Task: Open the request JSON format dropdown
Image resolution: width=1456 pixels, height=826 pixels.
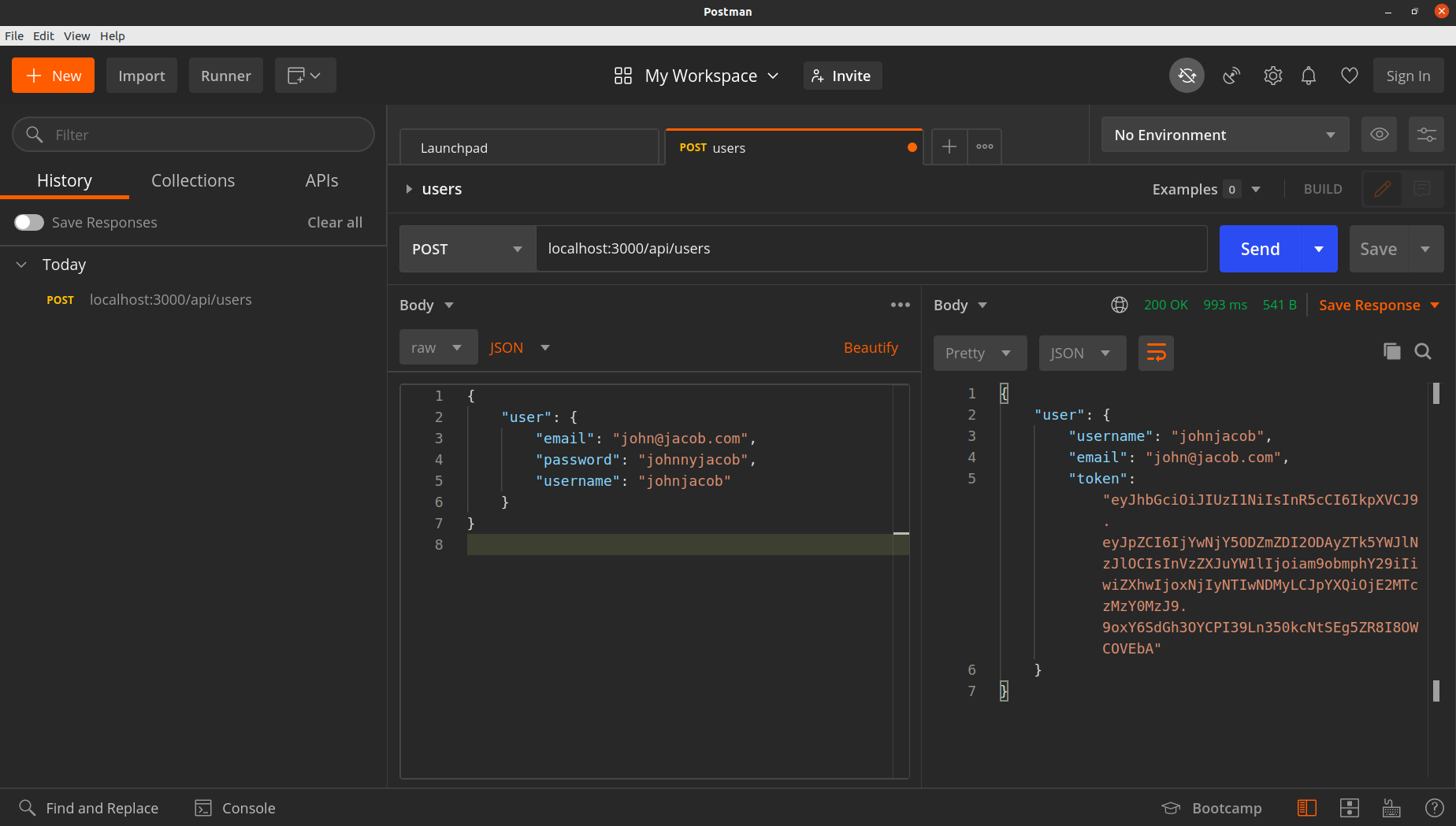Action: [520, 347]
